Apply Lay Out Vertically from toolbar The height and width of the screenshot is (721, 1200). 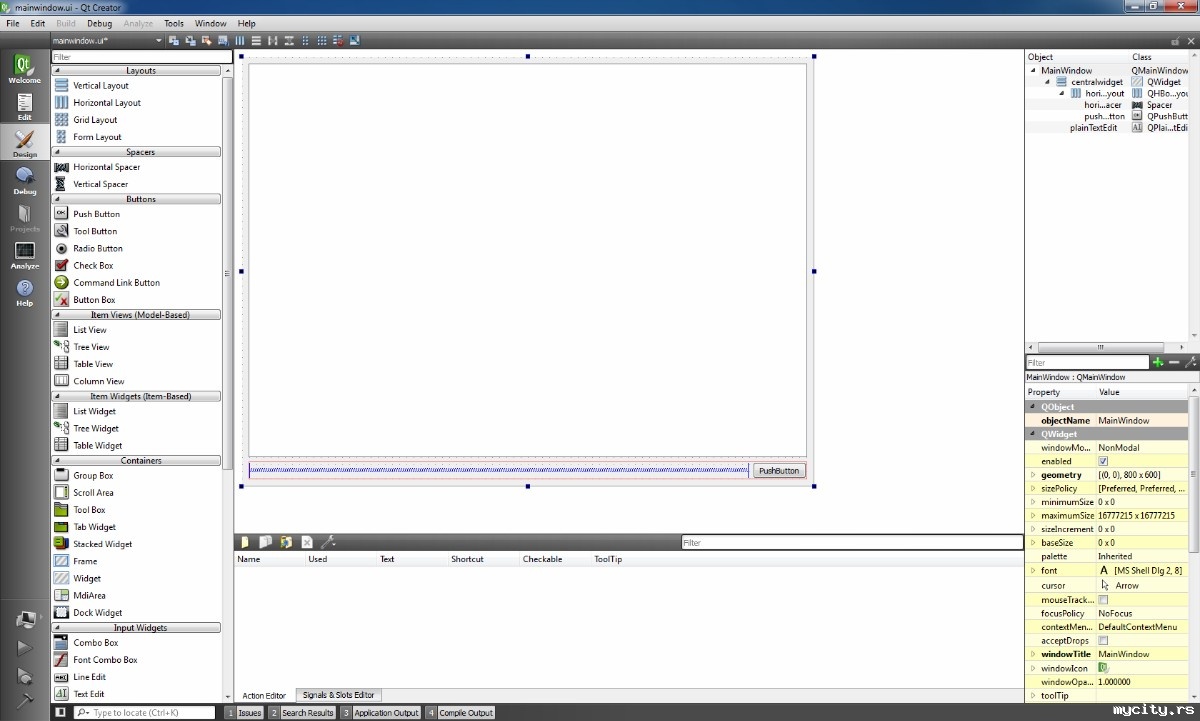coord(256,40)
